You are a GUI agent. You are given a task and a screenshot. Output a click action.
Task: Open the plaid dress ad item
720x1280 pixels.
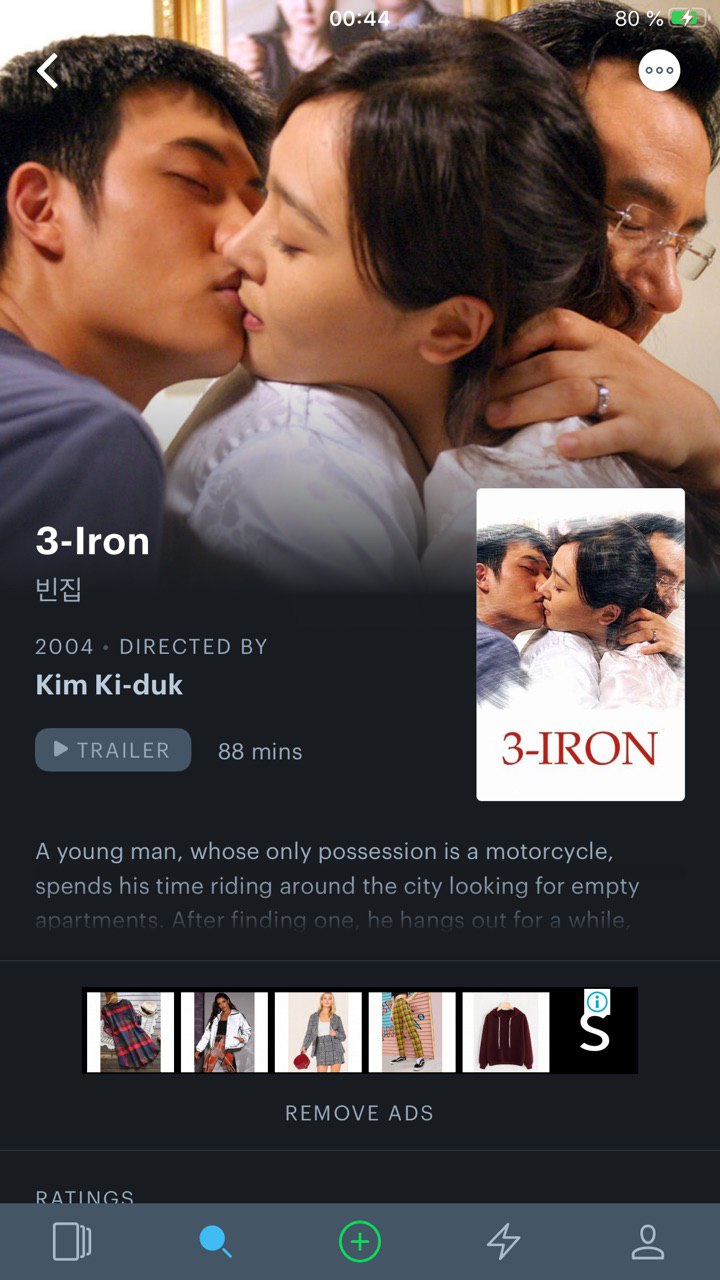pos(130,1031)
